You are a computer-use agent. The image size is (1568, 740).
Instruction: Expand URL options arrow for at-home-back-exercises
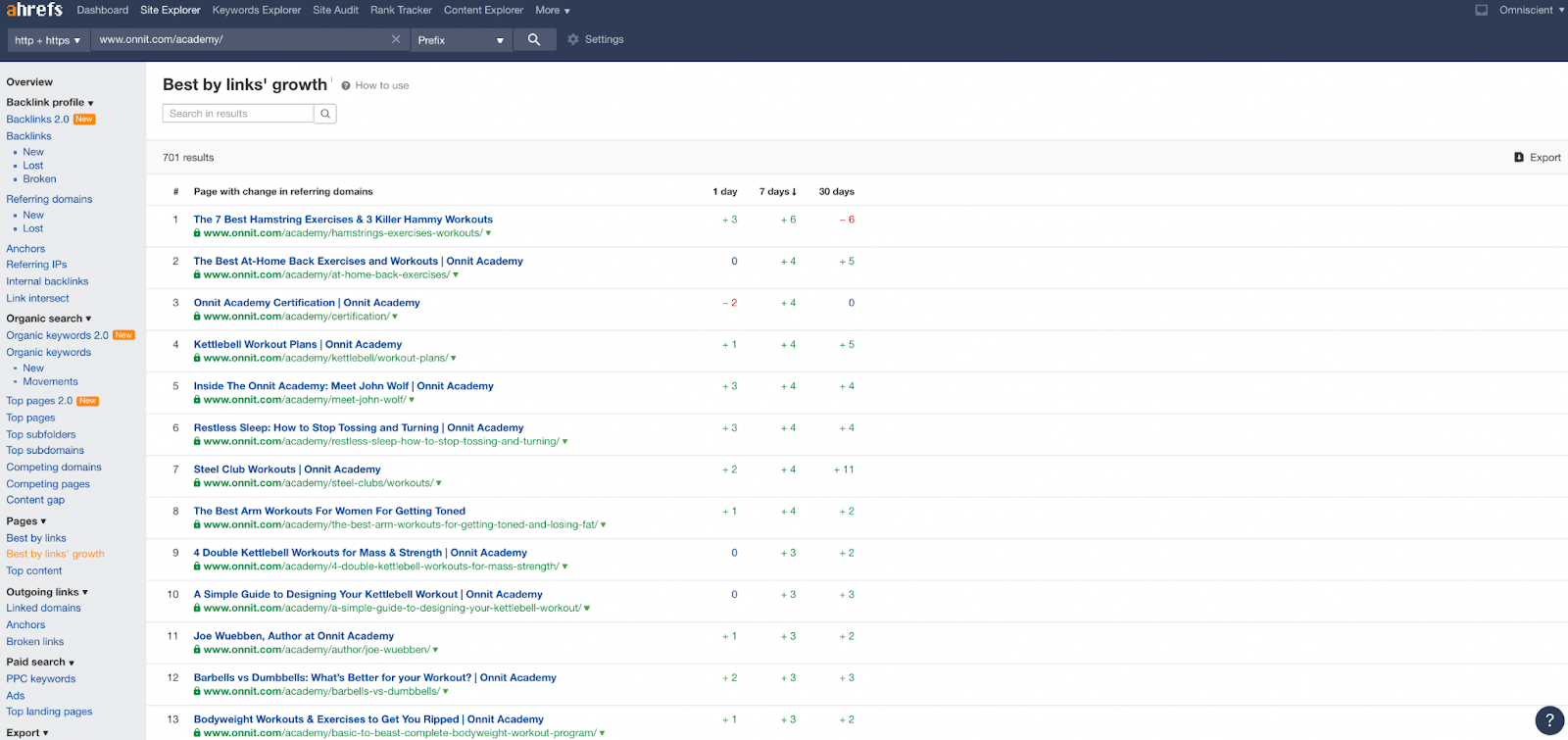click(x=456, y=274)
